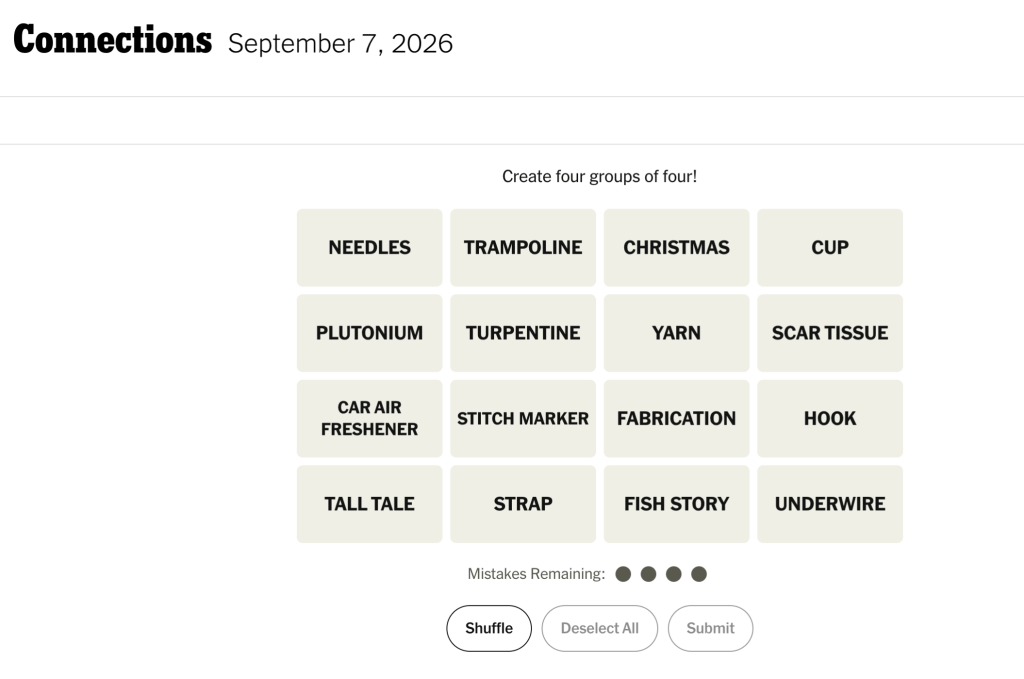
Task: Tap the TALL TALE tile
Action: click(370, 504)
